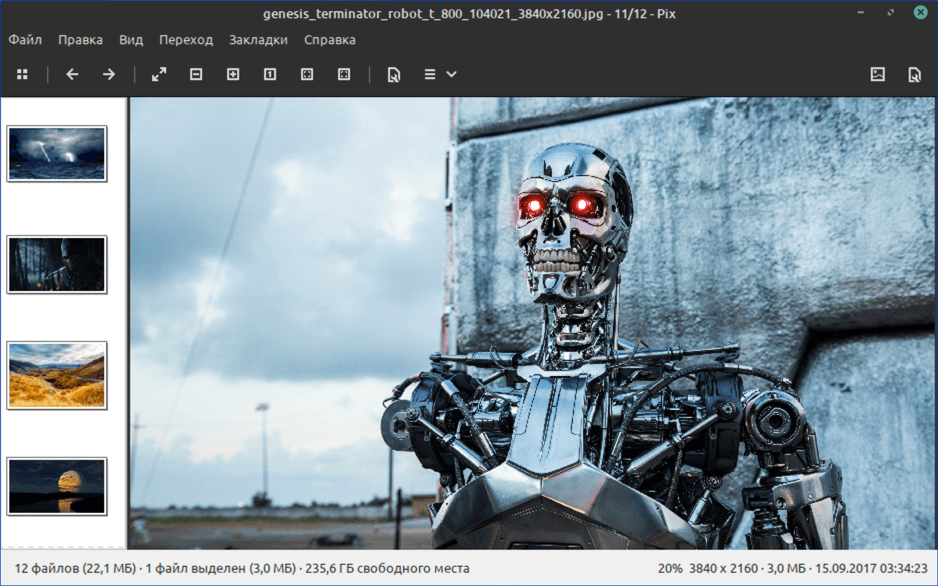Screen dimensions: 938x586
Task: Minimize the Pix window
Action: pos(861,13)
